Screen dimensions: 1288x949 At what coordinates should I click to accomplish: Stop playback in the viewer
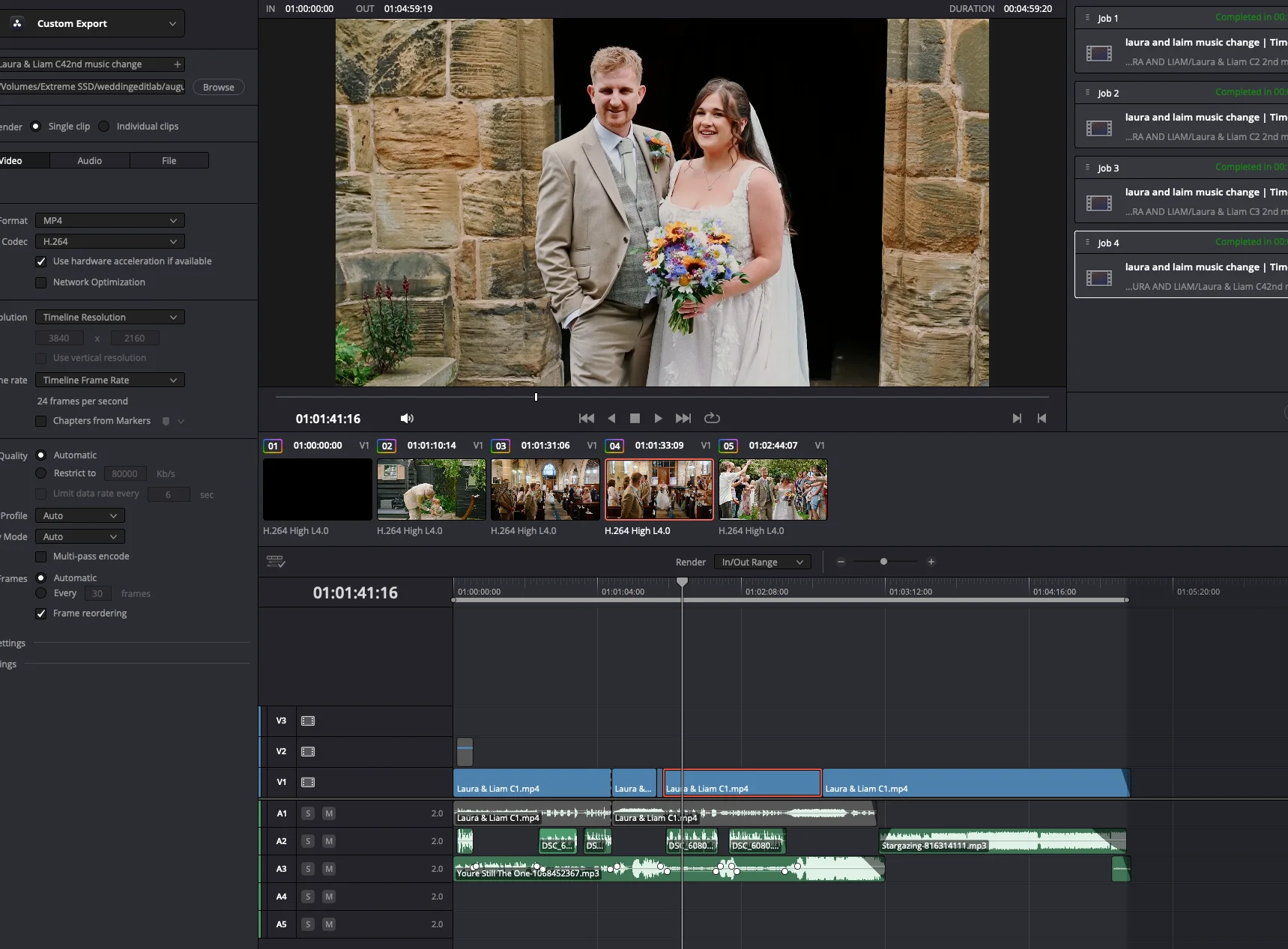[635, 419]
